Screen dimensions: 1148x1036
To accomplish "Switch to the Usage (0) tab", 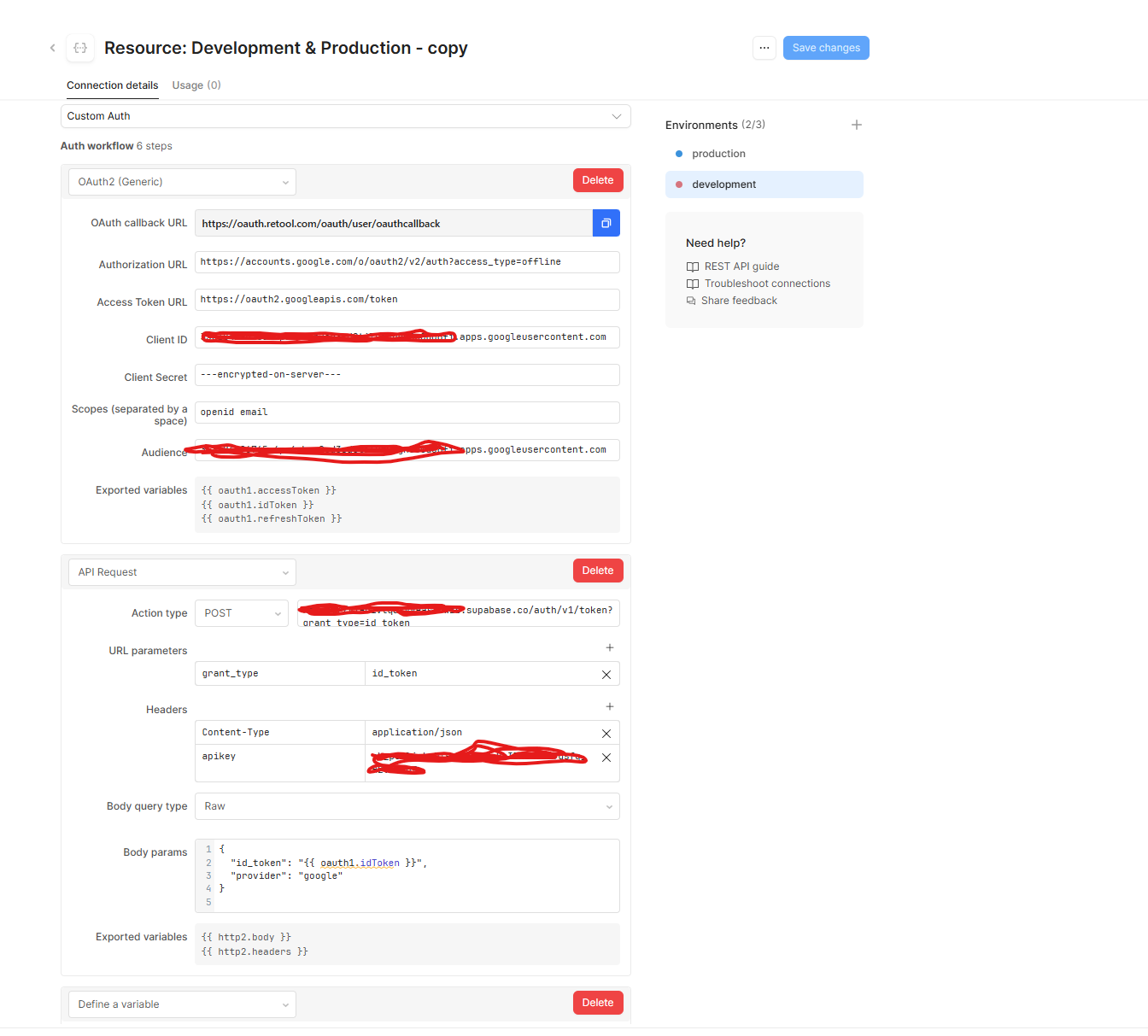I will (196, 85).
